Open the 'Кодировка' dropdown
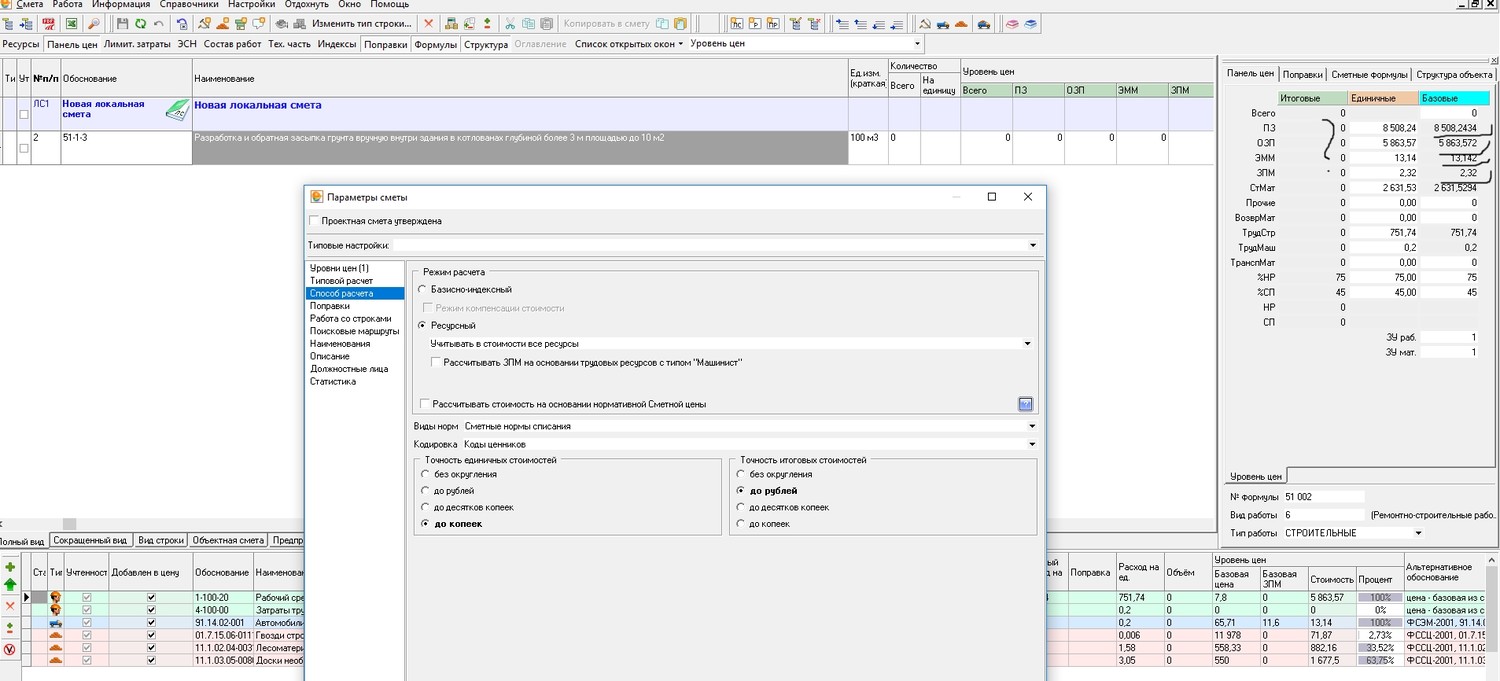 (1032, 444)
